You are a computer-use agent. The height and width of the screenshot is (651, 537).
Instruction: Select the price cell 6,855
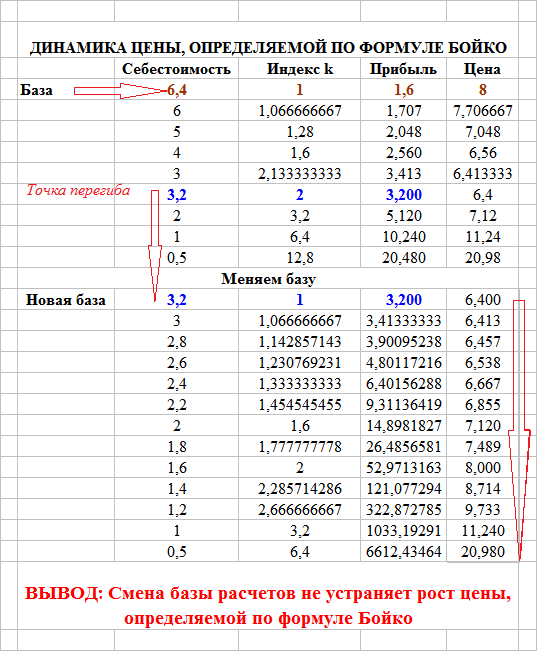(482, 404)
